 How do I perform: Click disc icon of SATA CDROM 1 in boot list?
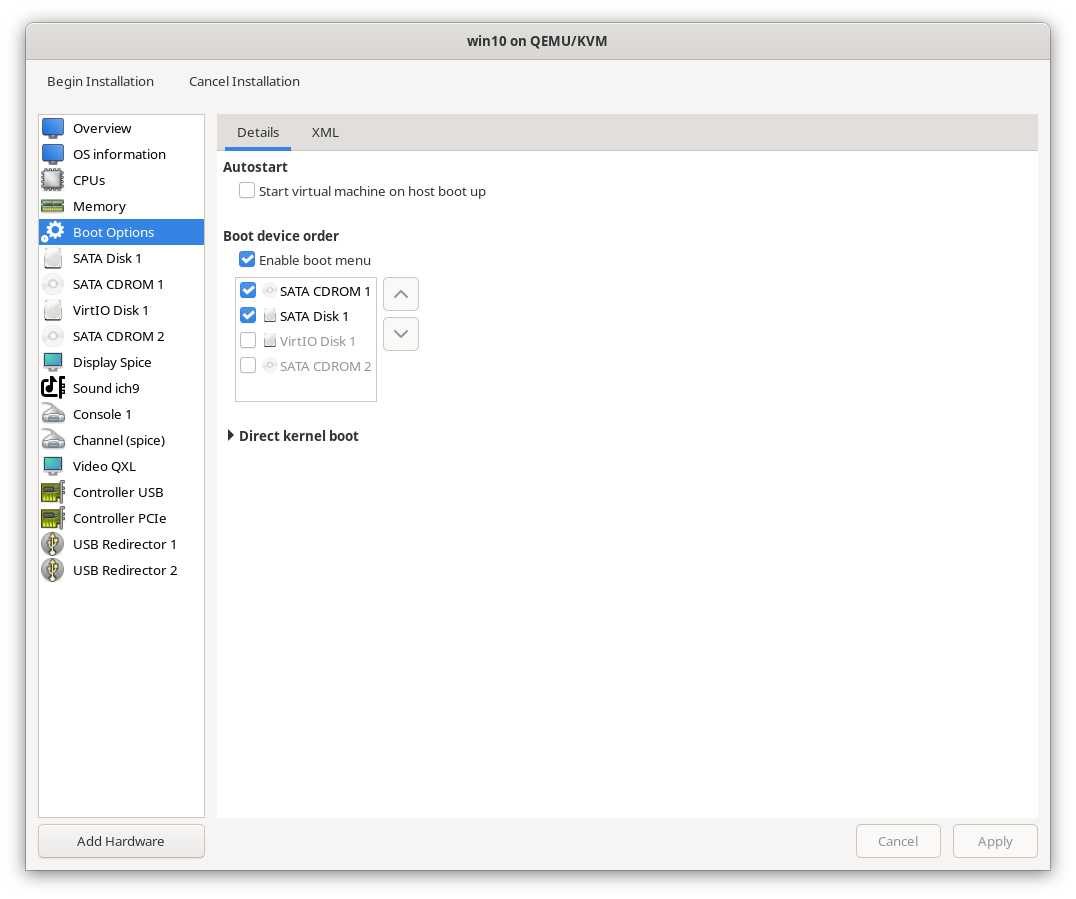[x=270, y=291]
